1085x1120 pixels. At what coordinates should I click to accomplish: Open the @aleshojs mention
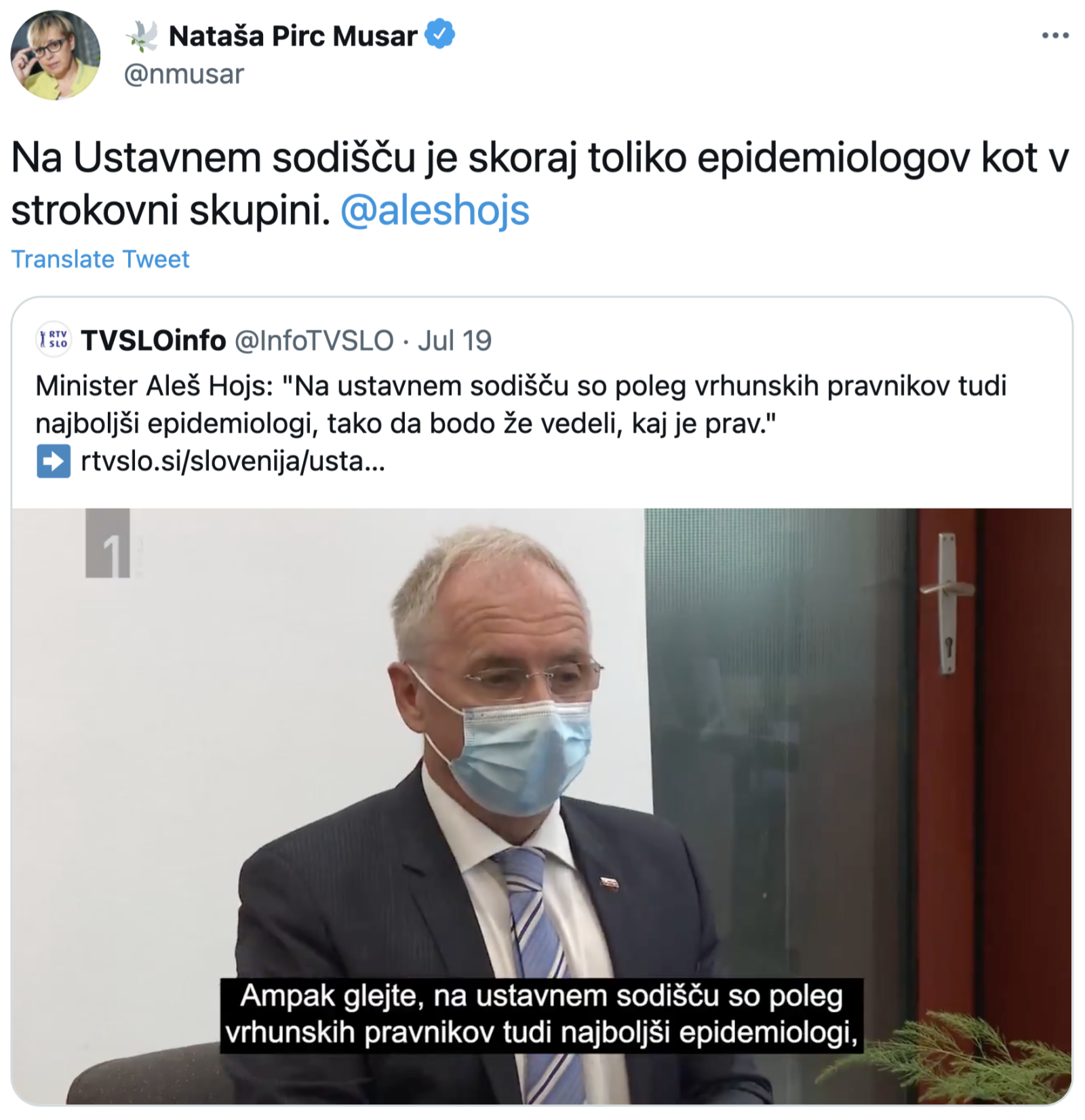coord(435,210)
